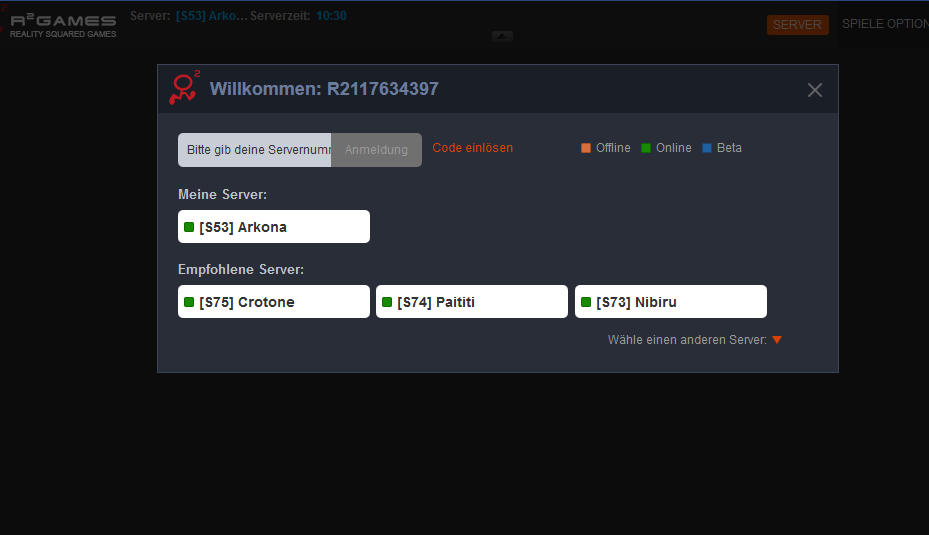
Task: Choose recommended server [S75] Crotone
Action: (x=273, y=302)
